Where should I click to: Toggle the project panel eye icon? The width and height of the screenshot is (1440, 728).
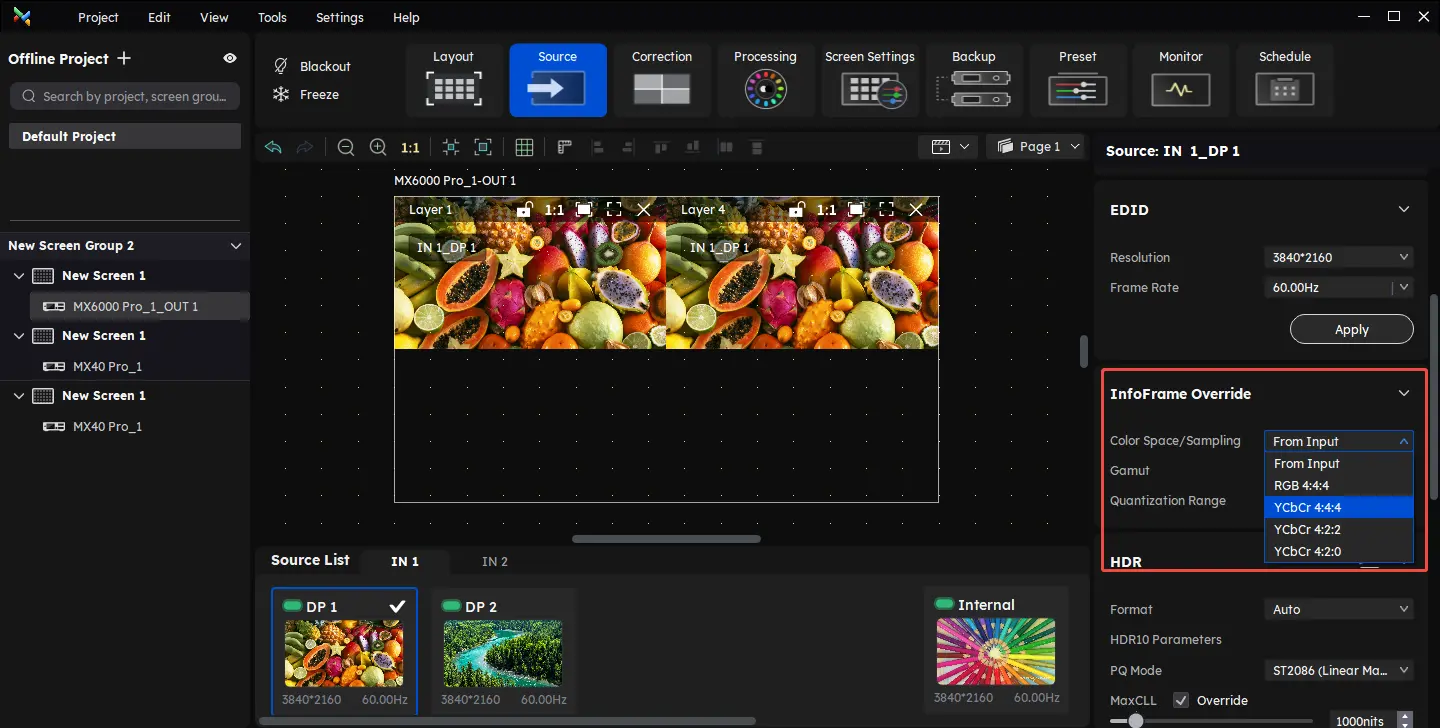pos(230,58)
